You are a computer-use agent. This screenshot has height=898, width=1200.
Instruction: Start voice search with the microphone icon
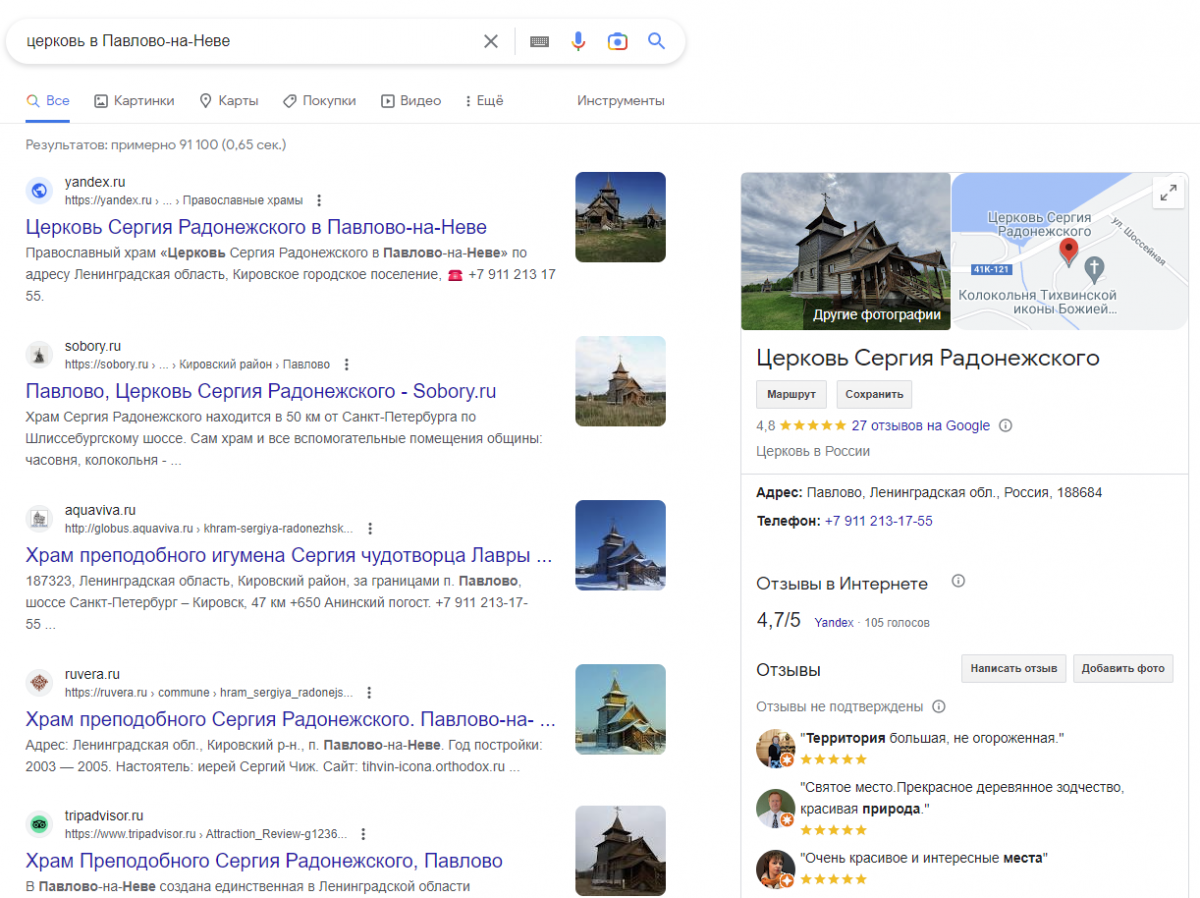point(578,41)
